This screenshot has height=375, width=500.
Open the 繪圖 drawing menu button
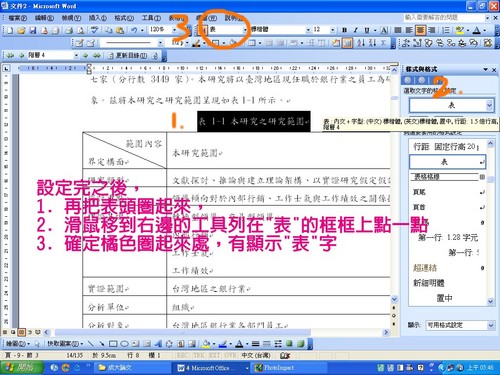18,343
